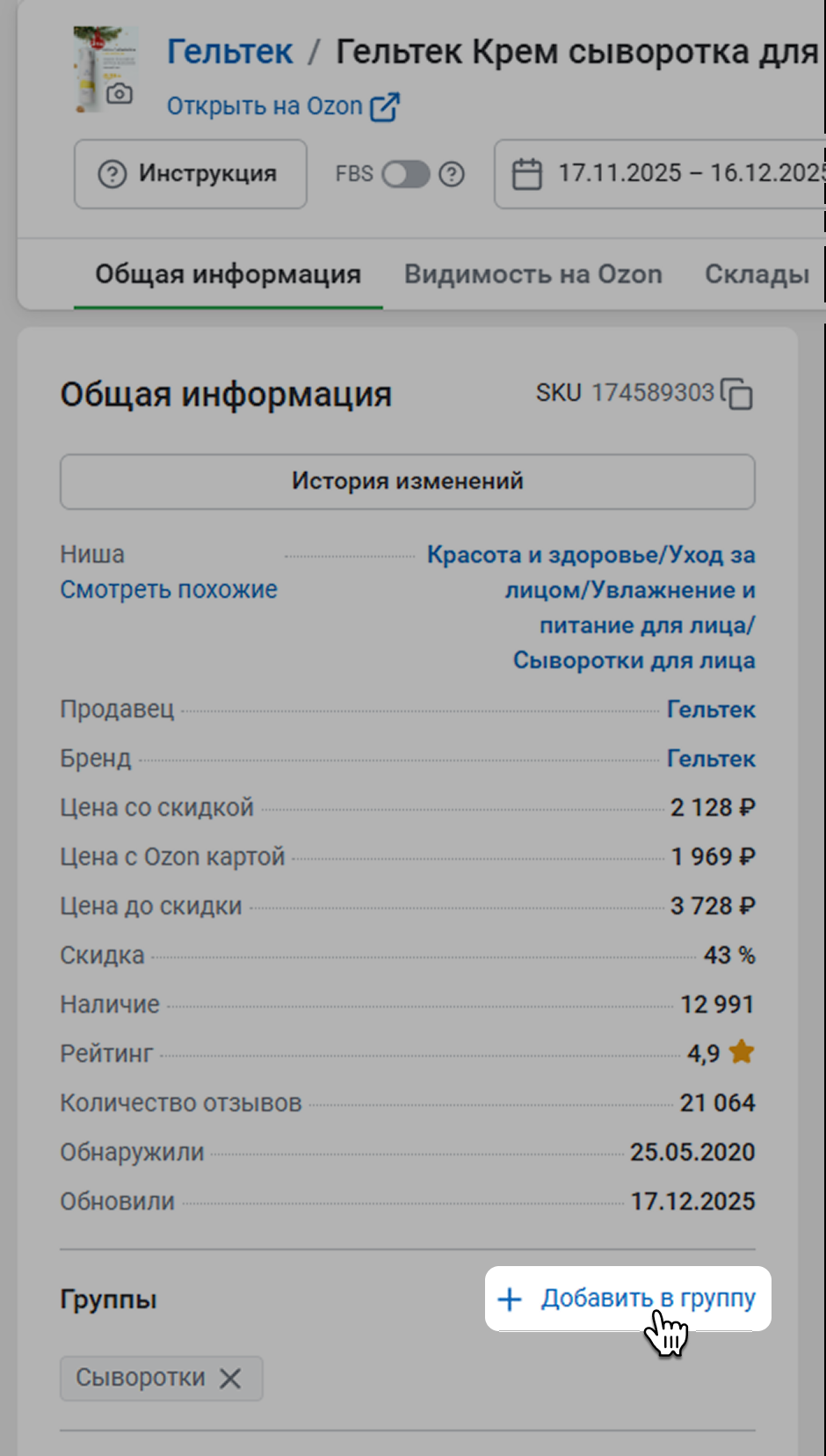Image resolution: width=826 pixels, height=1456 pixels.
Task: Click Открыть на Ozon link
Action: pyautogui.click(x=264, y=106)
